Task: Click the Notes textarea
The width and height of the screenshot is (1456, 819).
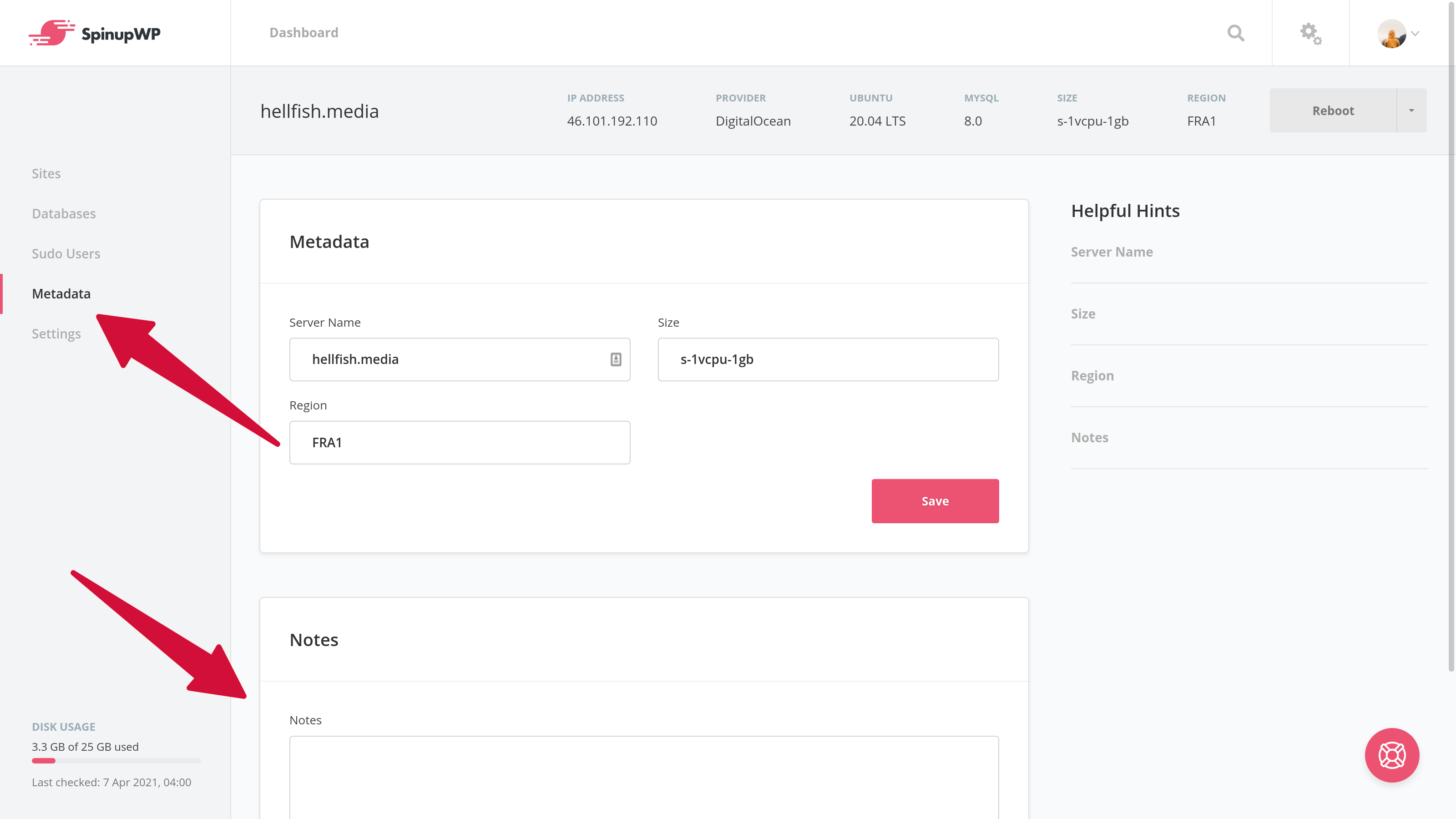Action: 644,777
